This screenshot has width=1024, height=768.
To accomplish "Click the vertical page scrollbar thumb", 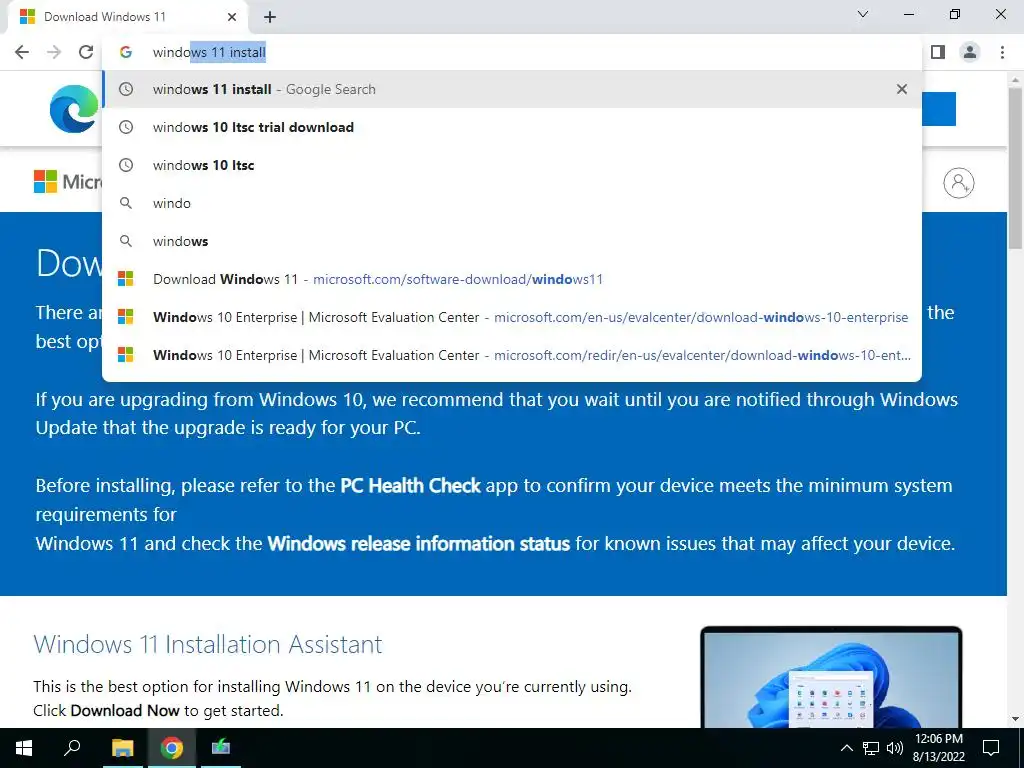I will (x=1015, y=170).
